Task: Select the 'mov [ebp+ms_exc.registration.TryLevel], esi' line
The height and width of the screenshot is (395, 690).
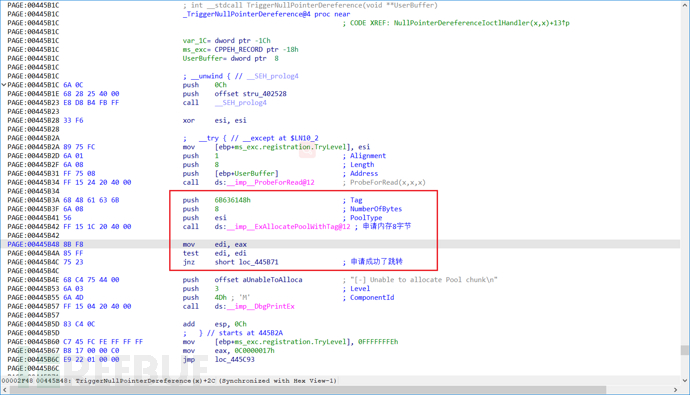Action: [276, 147]
